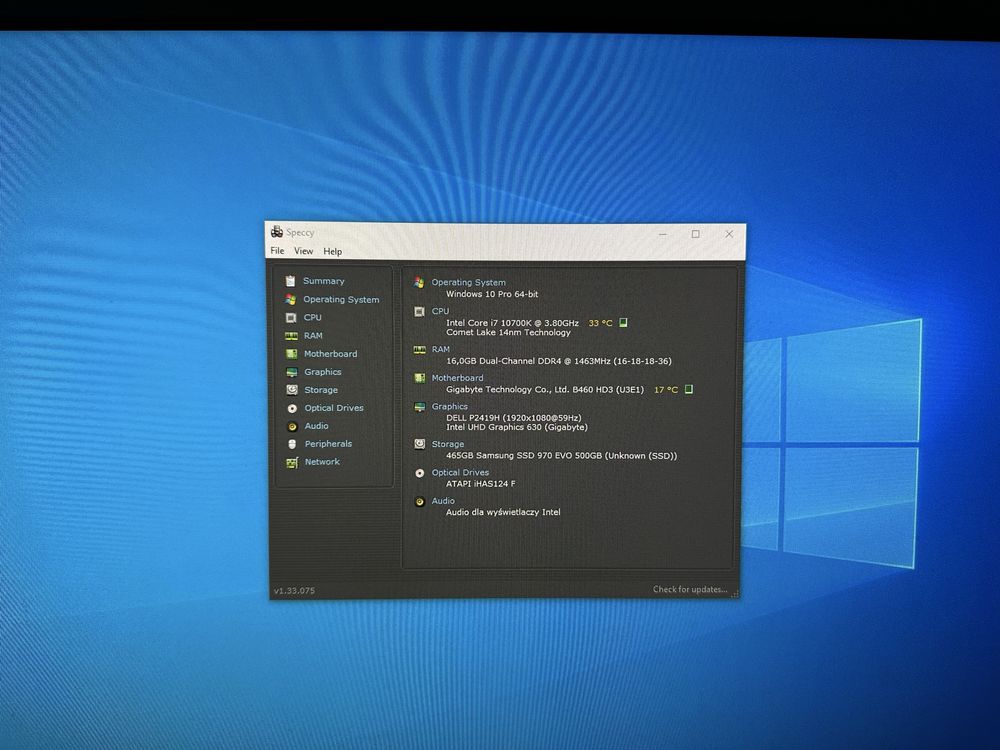The image size is (1000, 750).
Task: Select the Graphics label in sidebar
Action: (x=323, y=372)
